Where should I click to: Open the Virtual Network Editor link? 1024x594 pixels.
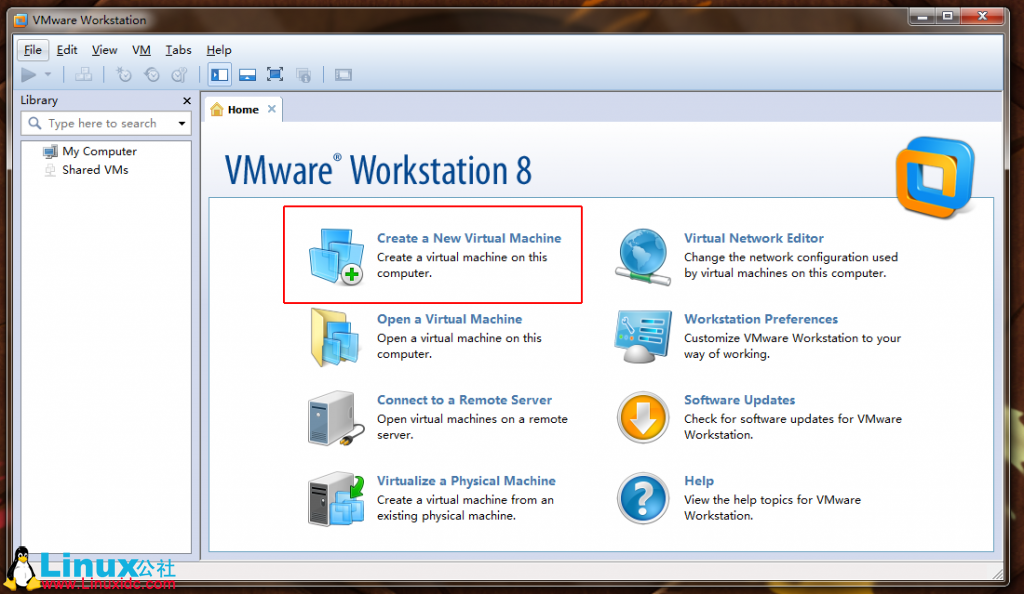pos(754,238)
